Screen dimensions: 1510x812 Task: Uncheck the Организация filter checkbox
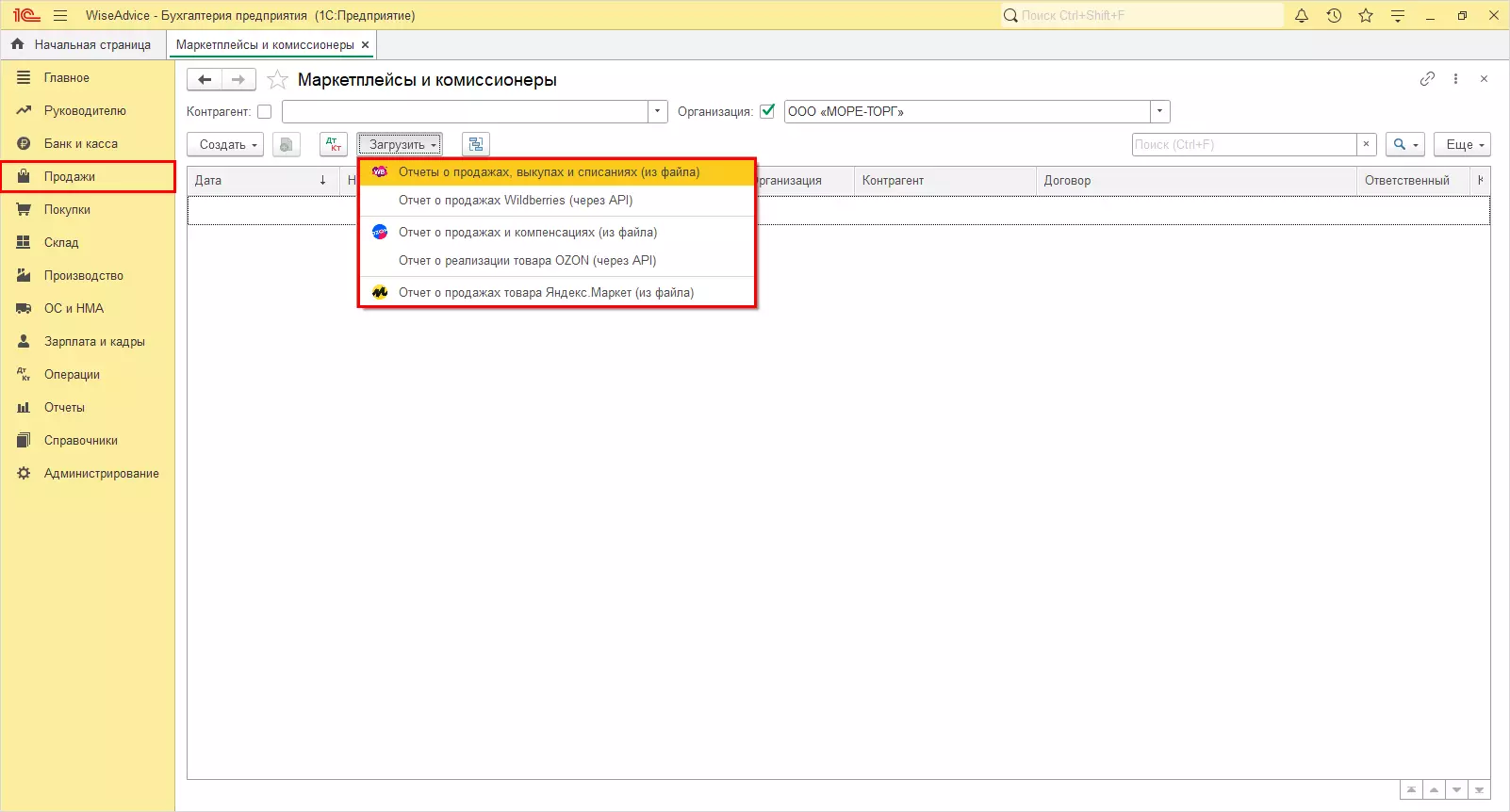click(x=767, y=111)
